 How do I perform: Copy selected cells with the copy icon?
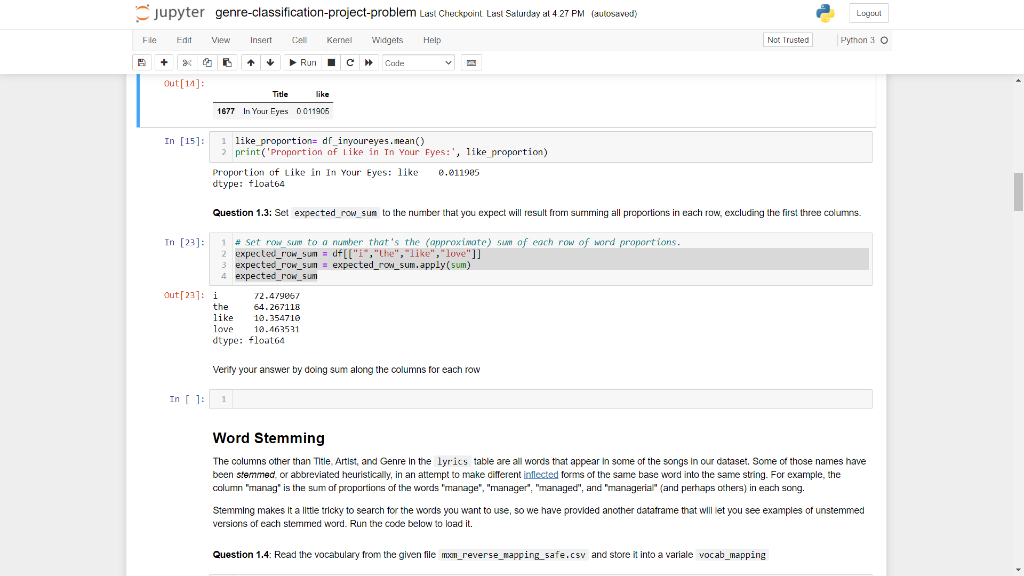(x=207, y=62)
